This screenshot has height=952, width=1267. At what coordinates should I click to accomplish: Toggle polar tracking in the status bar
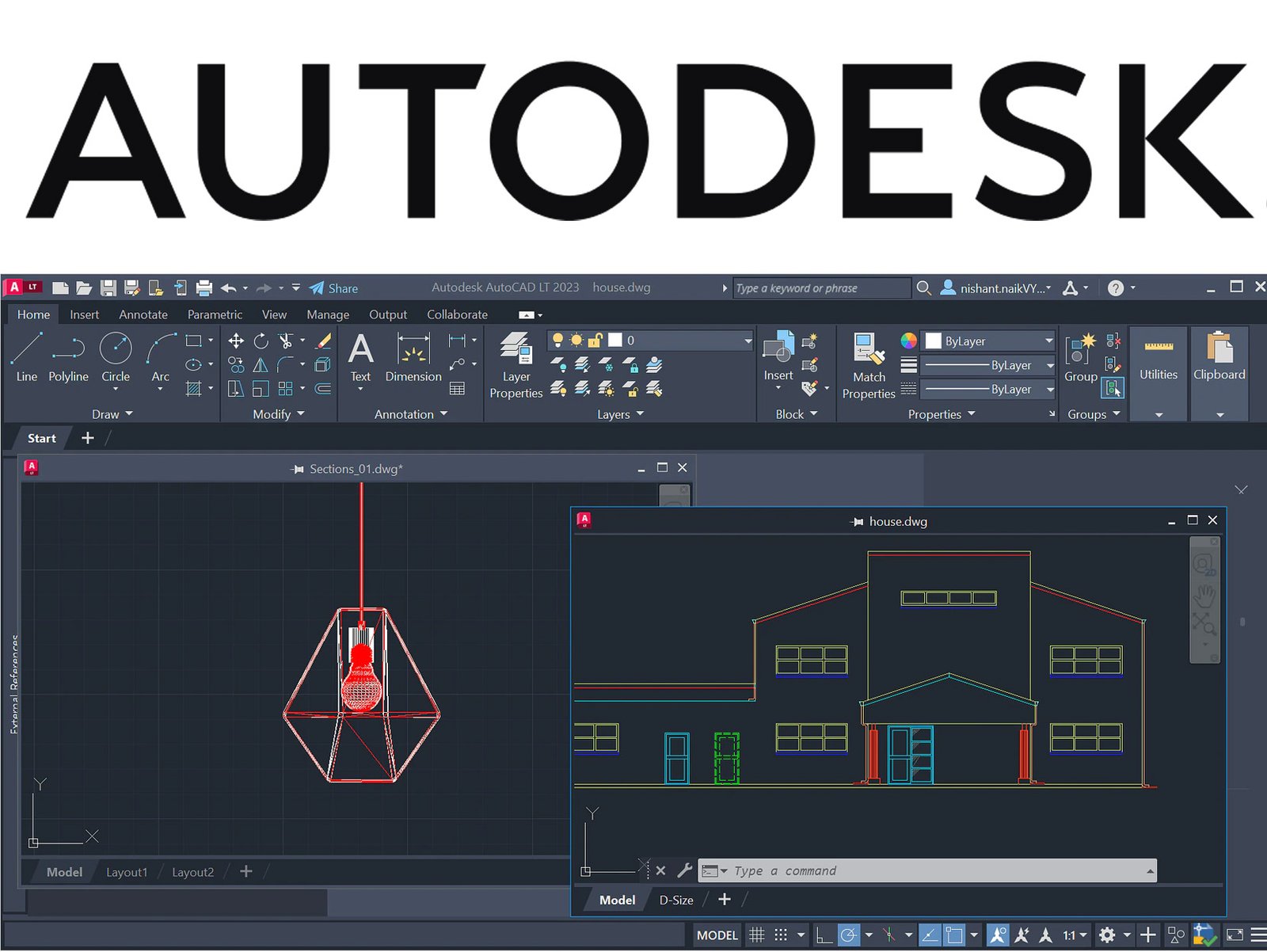click(849, 935)
